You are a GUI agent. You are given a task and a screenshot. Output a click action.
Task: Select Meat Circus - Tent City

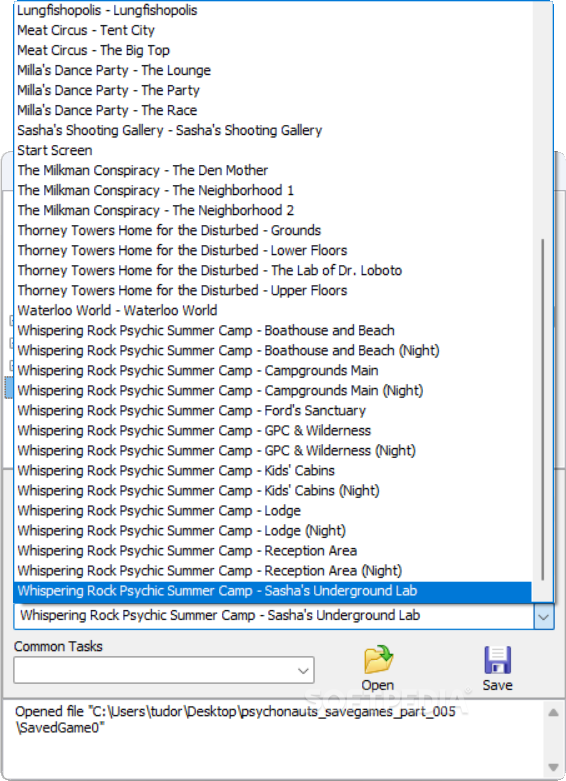coord(273,30)
